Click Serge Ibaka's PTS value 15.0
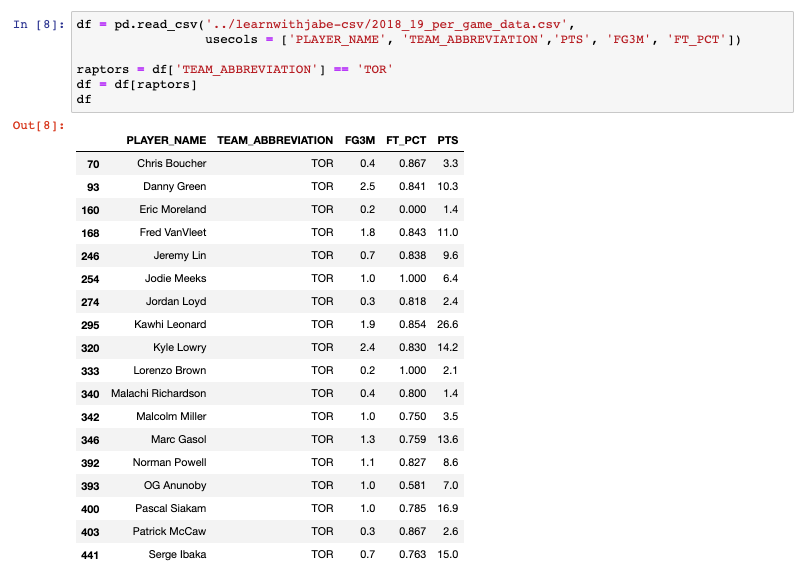The height and width of the screenshot is (566, 803). click(448, 555)
